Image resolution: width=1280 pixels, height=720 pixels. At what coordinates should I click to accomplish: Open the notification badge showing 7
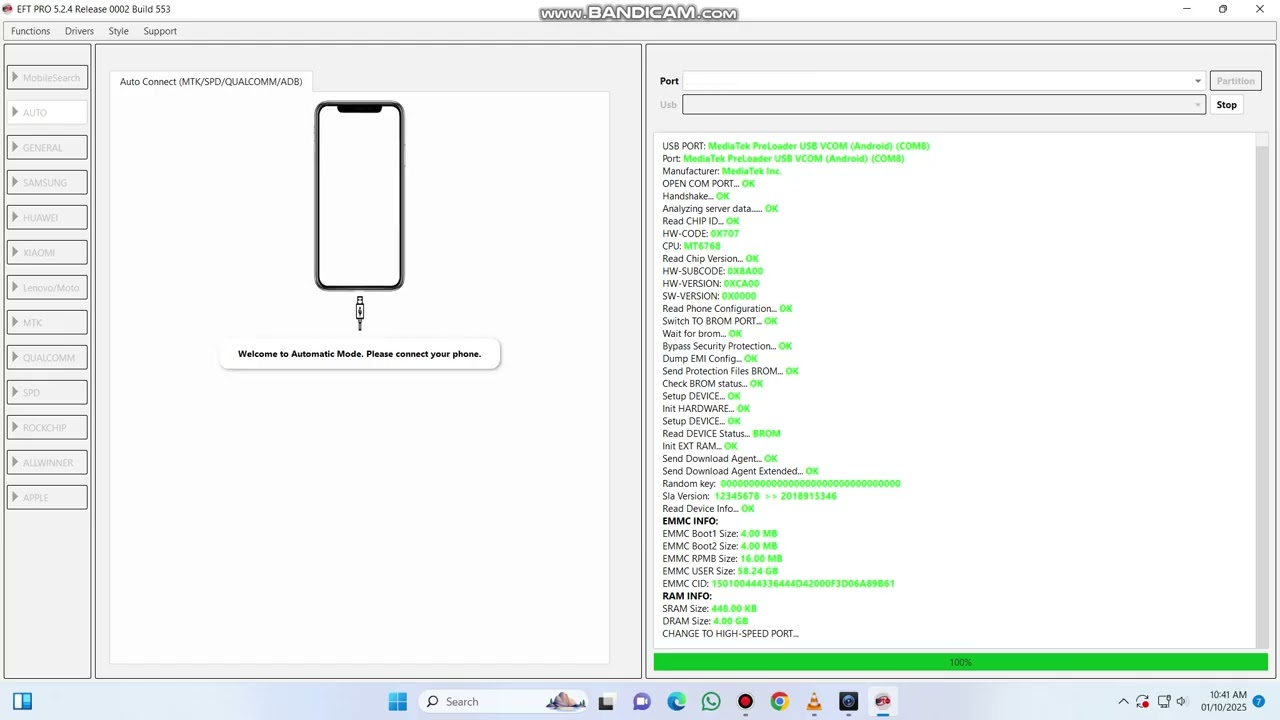(x=1259, y=702)
